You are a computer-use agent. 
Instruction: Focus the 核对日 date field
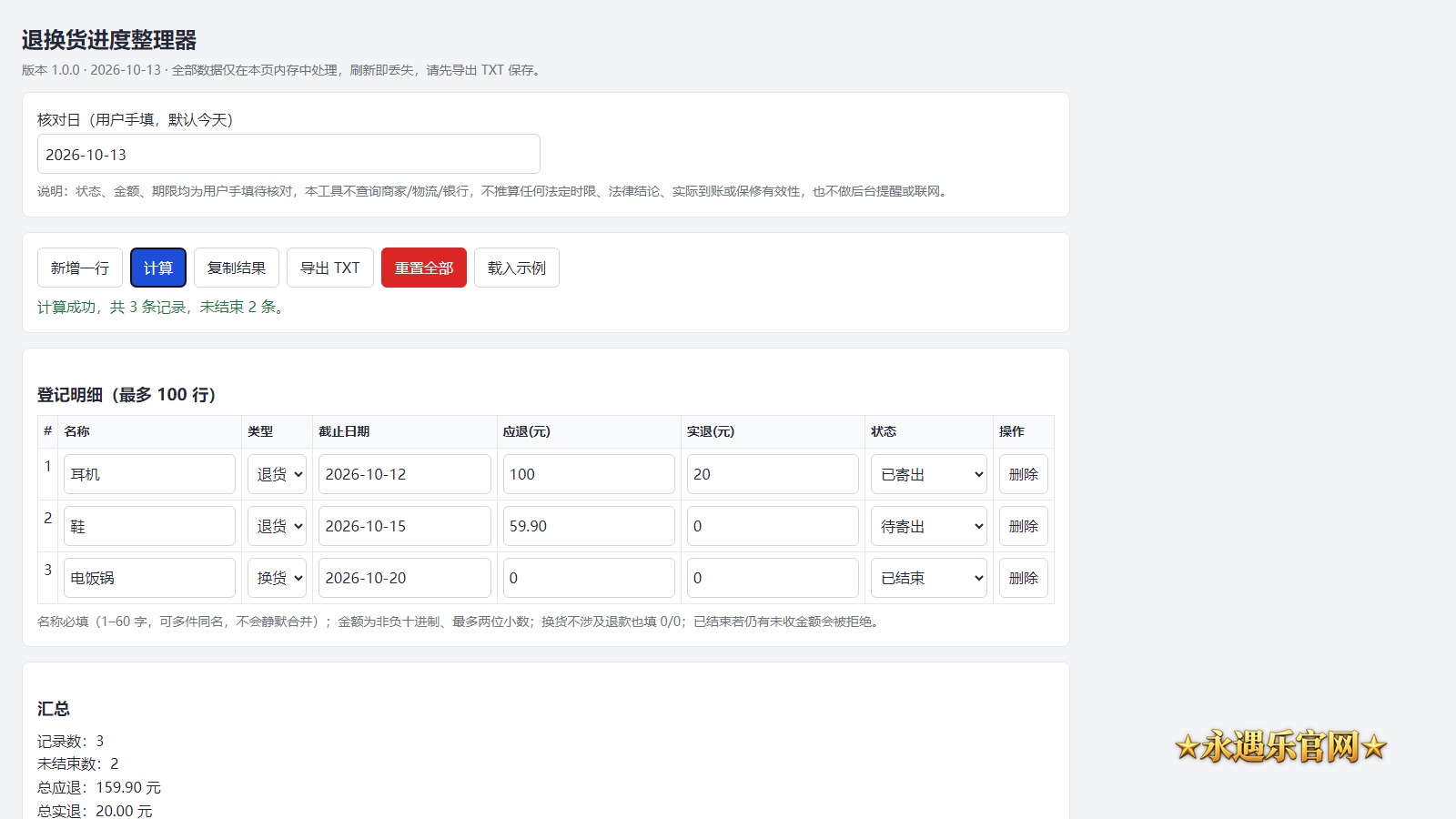tap(288, 154)
